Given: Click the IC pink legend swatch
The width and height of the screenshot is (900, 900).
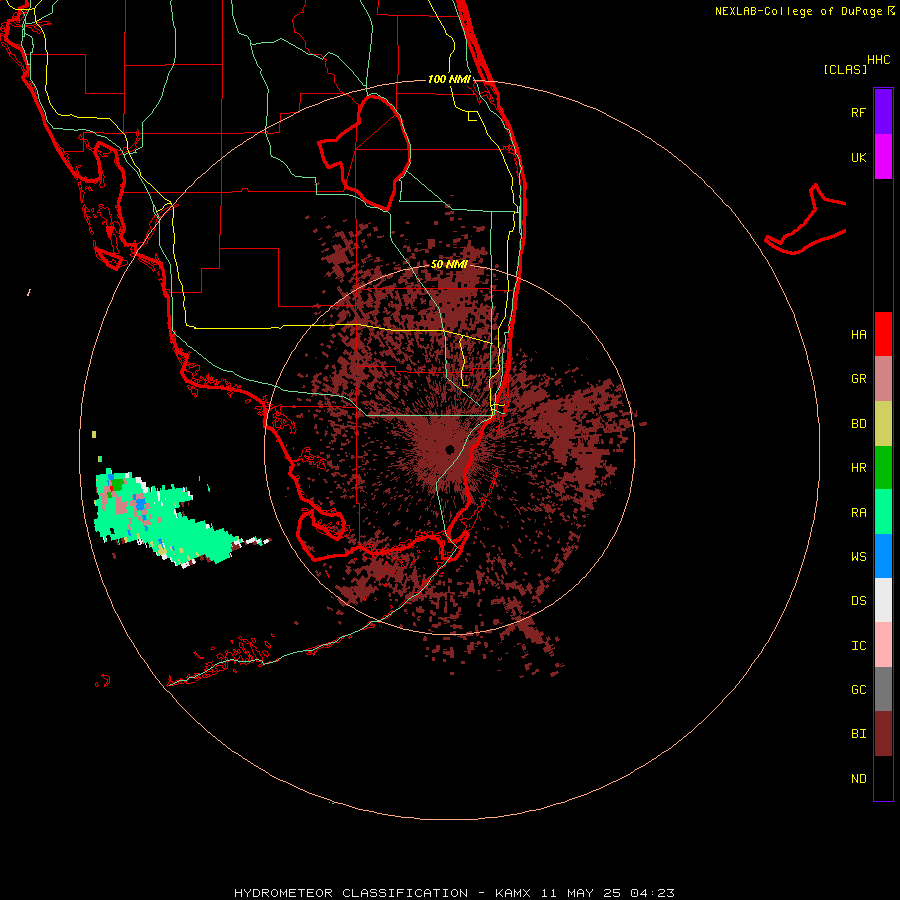Looking at the screenshot, I should point(883,645).
